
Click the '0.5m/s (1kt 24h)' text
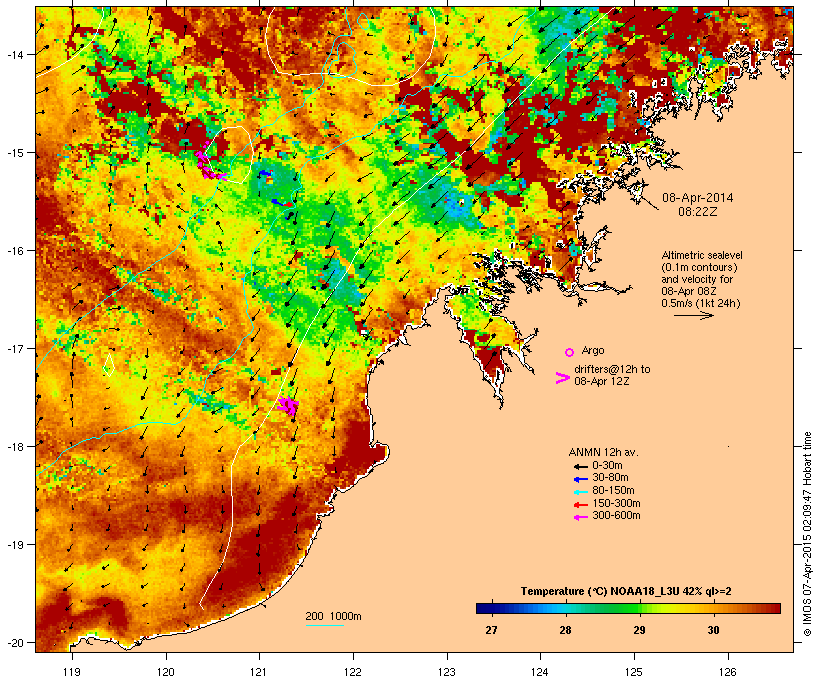click(701, 303)
